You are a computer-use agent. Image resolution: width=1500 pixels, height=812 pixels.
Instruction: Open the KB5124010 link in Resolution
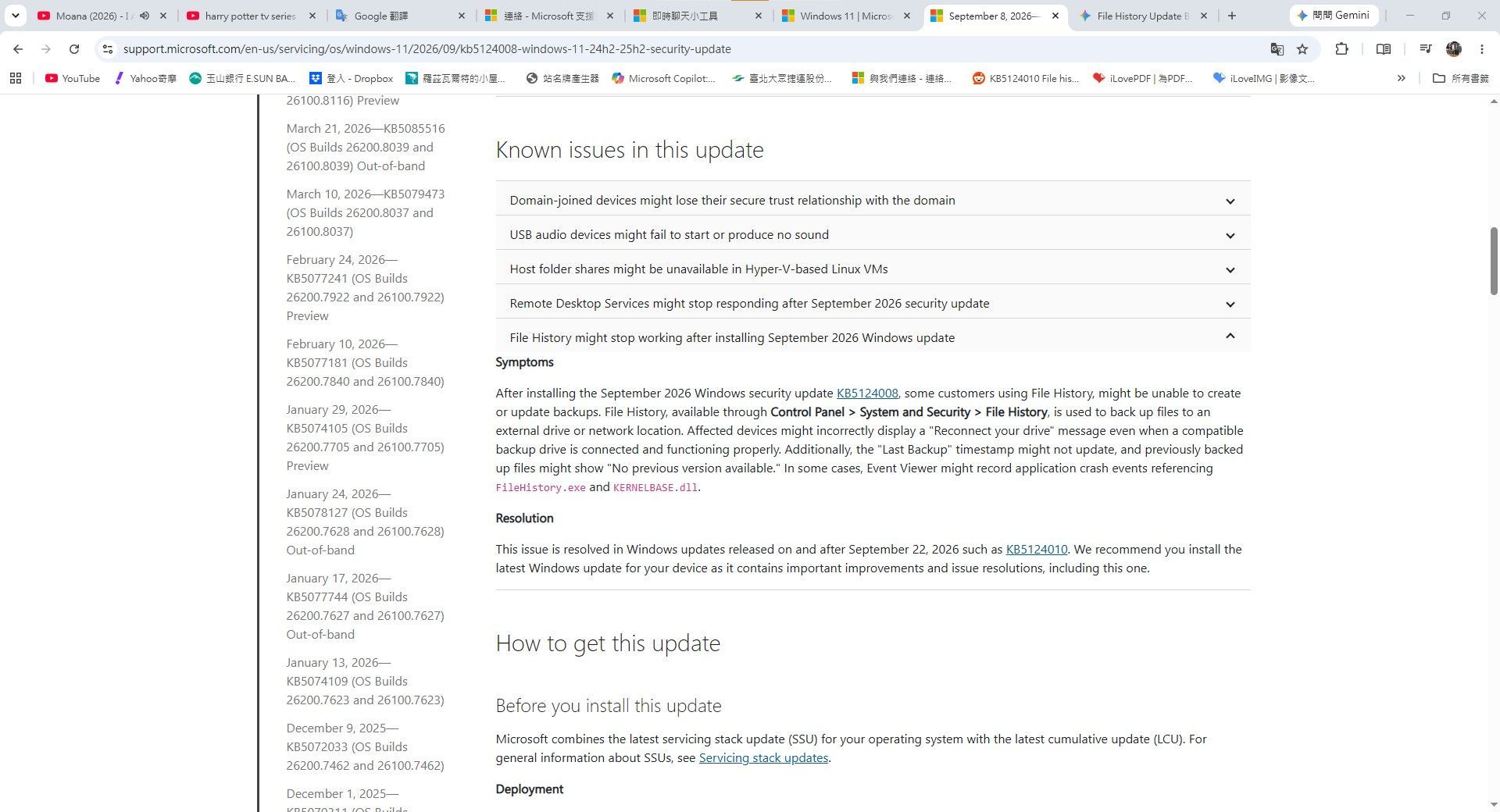tap(1036, 550)
